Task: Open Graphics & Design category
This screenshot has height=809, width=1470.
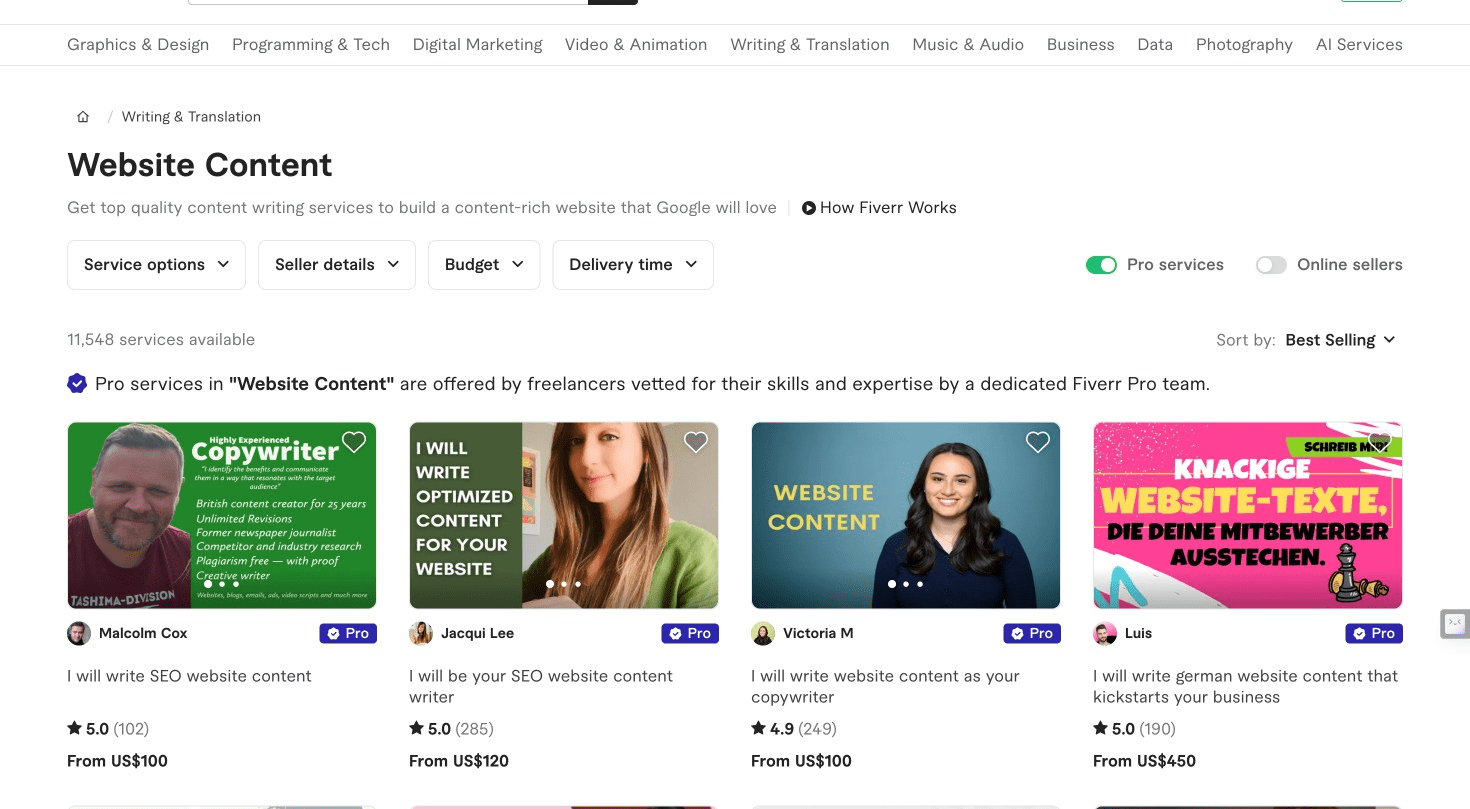Action: tap(138, 45)
